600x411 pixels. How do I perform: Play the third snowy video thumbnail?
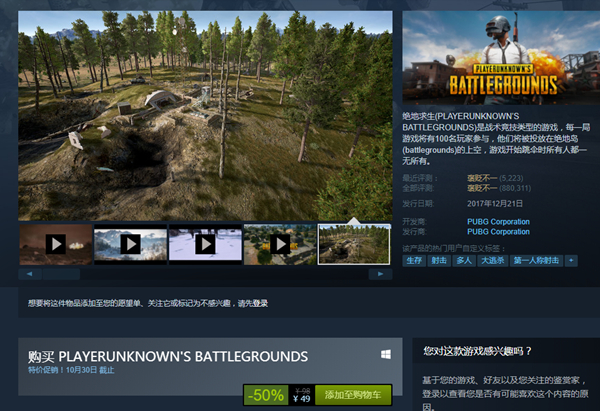[x=204, y=244]
